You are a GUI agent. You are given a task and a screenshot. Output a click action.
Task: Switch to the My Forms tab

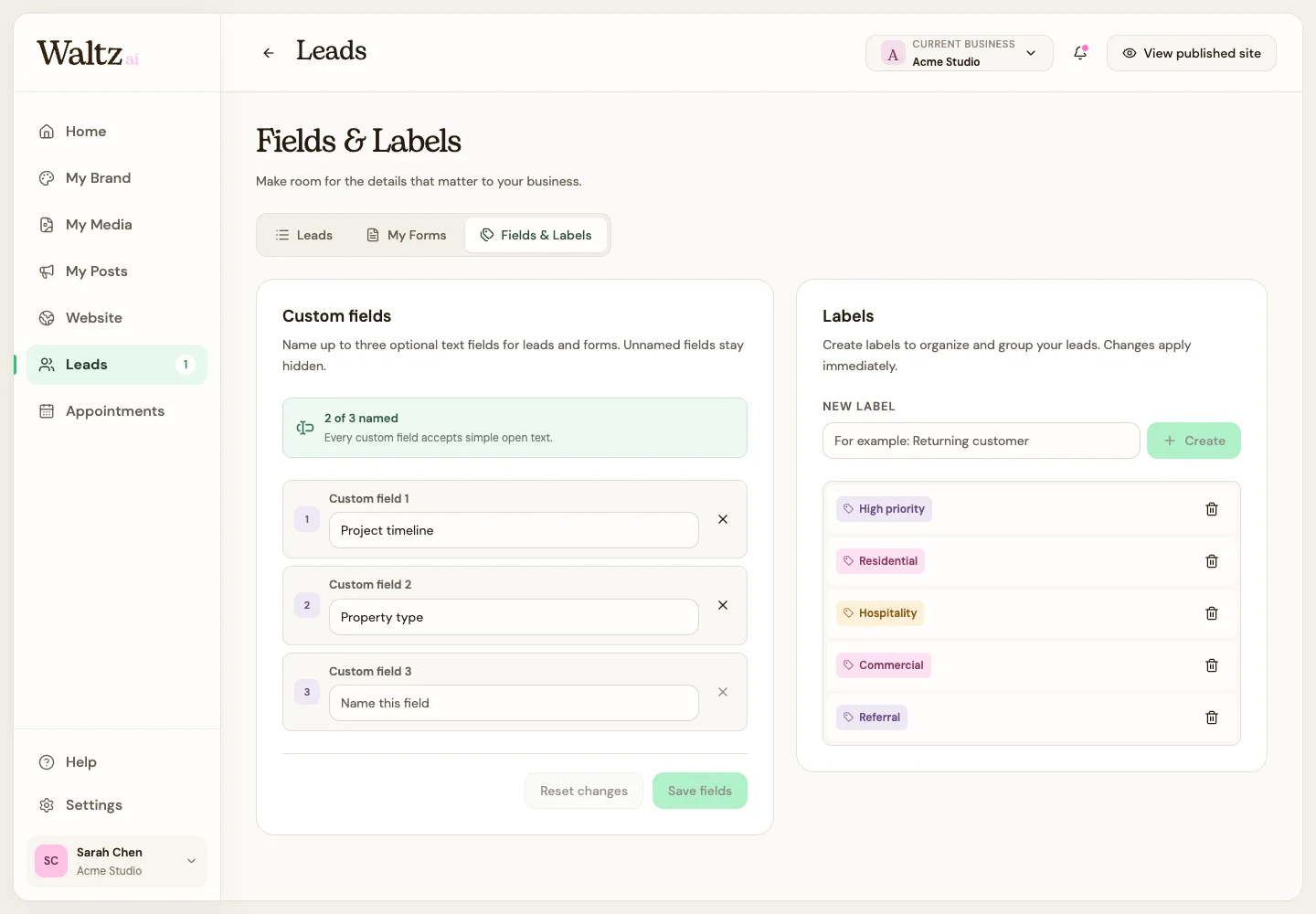(x=407, y=235)
